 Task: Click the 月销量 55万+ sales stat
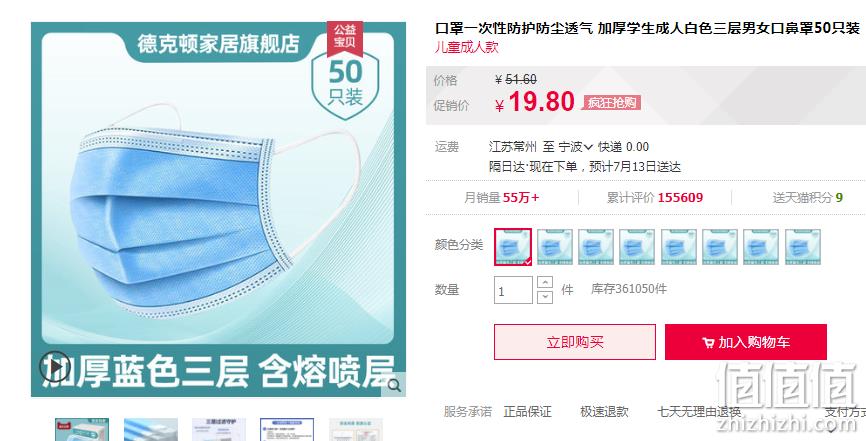pos(501,198)
